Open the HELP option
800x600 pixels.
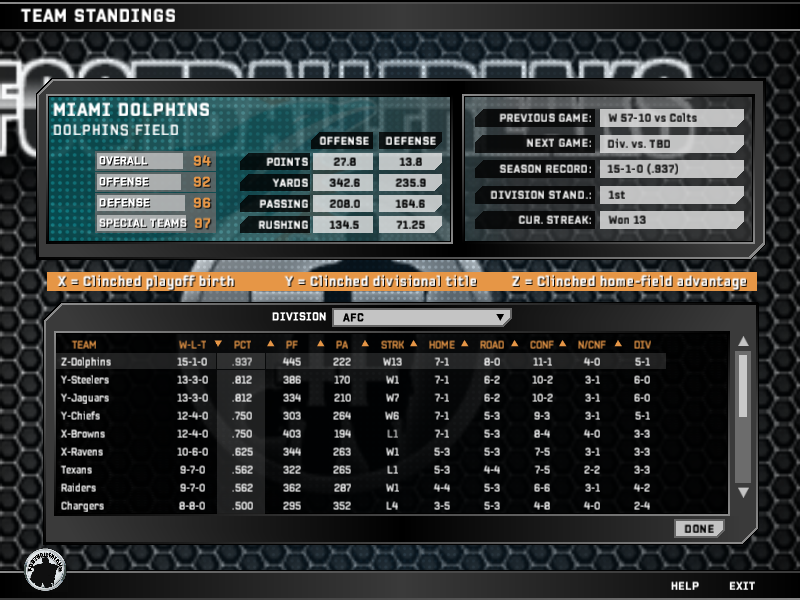[685, 586]
